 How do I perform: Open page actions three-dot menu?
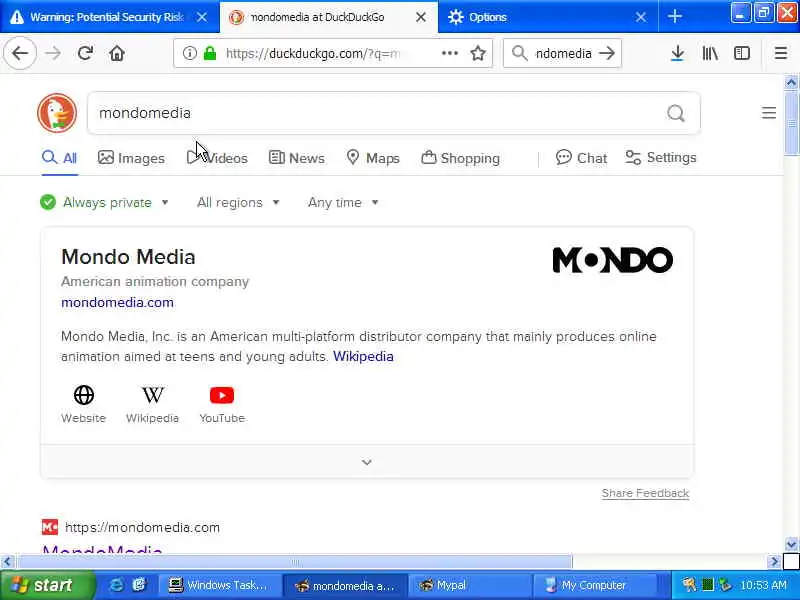(x=449, y=53)
